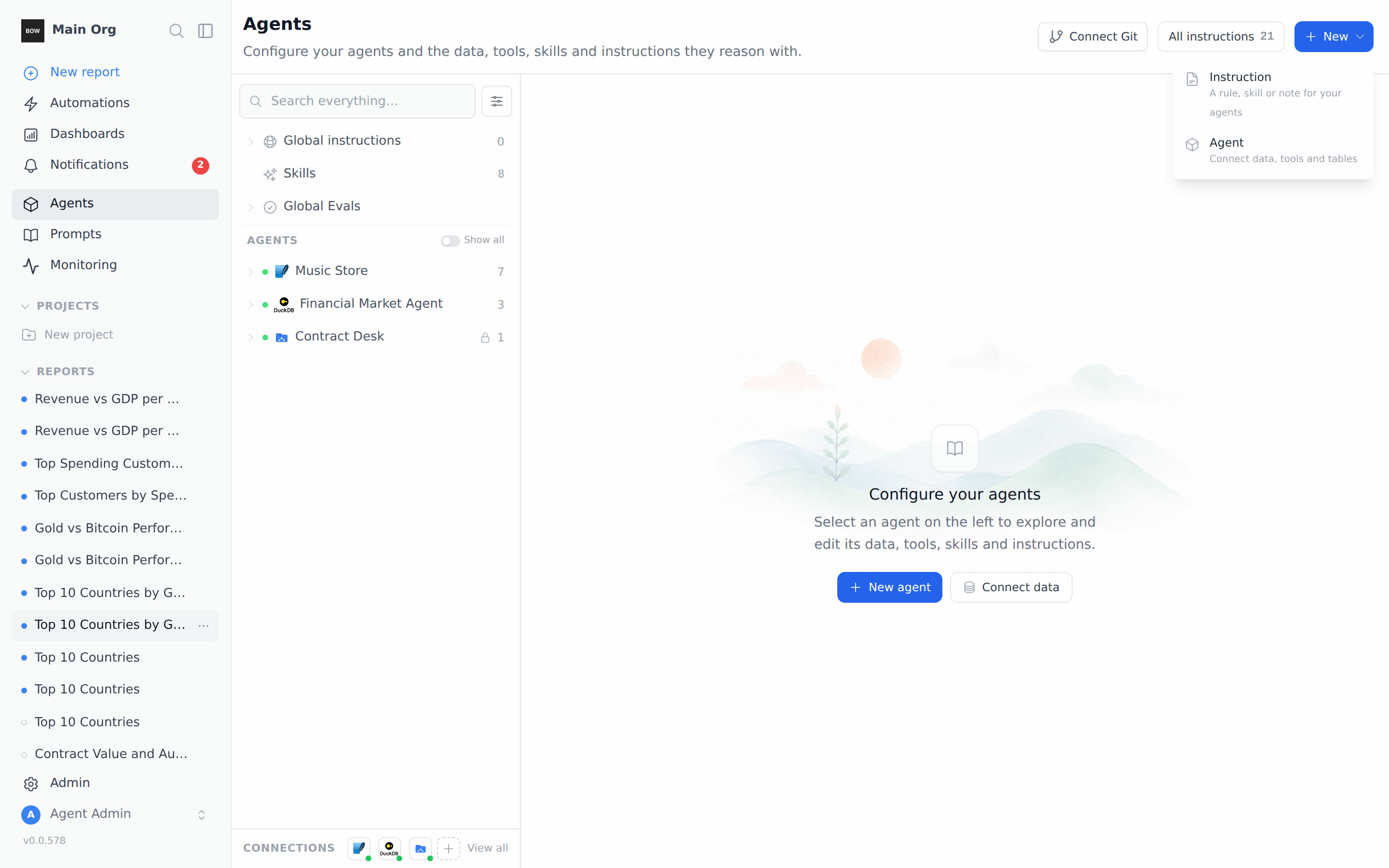Start a New report

point(115,72)
